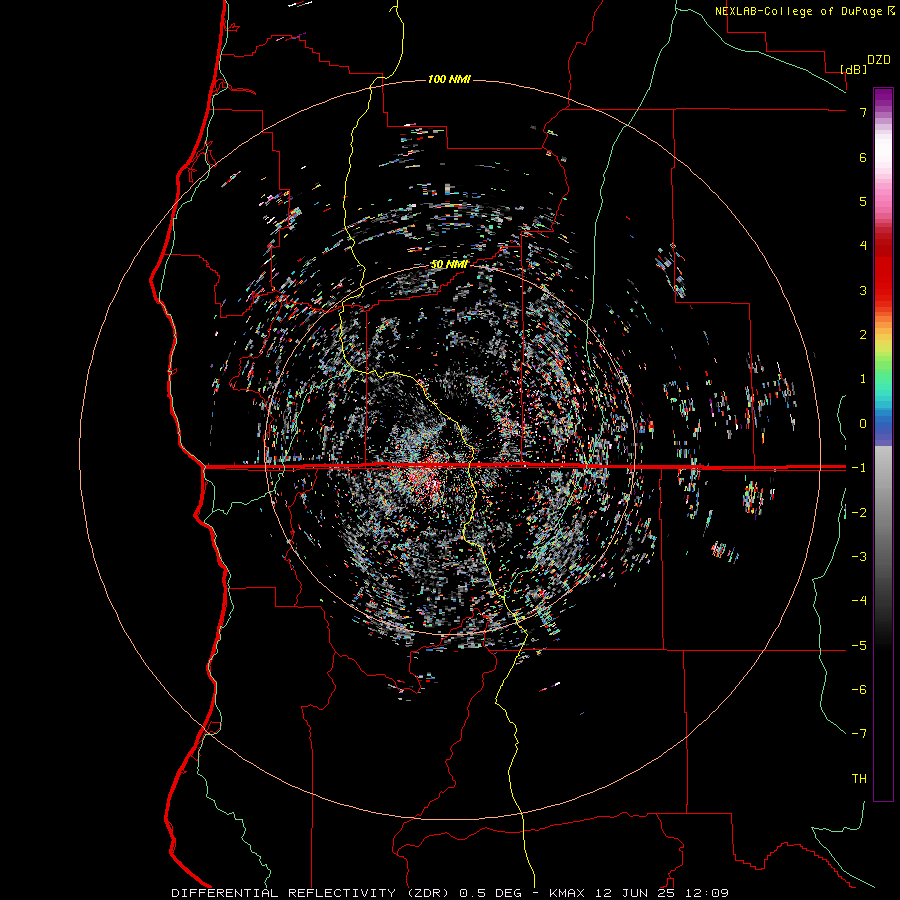Click the 50 NMI range ring label
Screen dimensions: 900x900
[449, 264]
